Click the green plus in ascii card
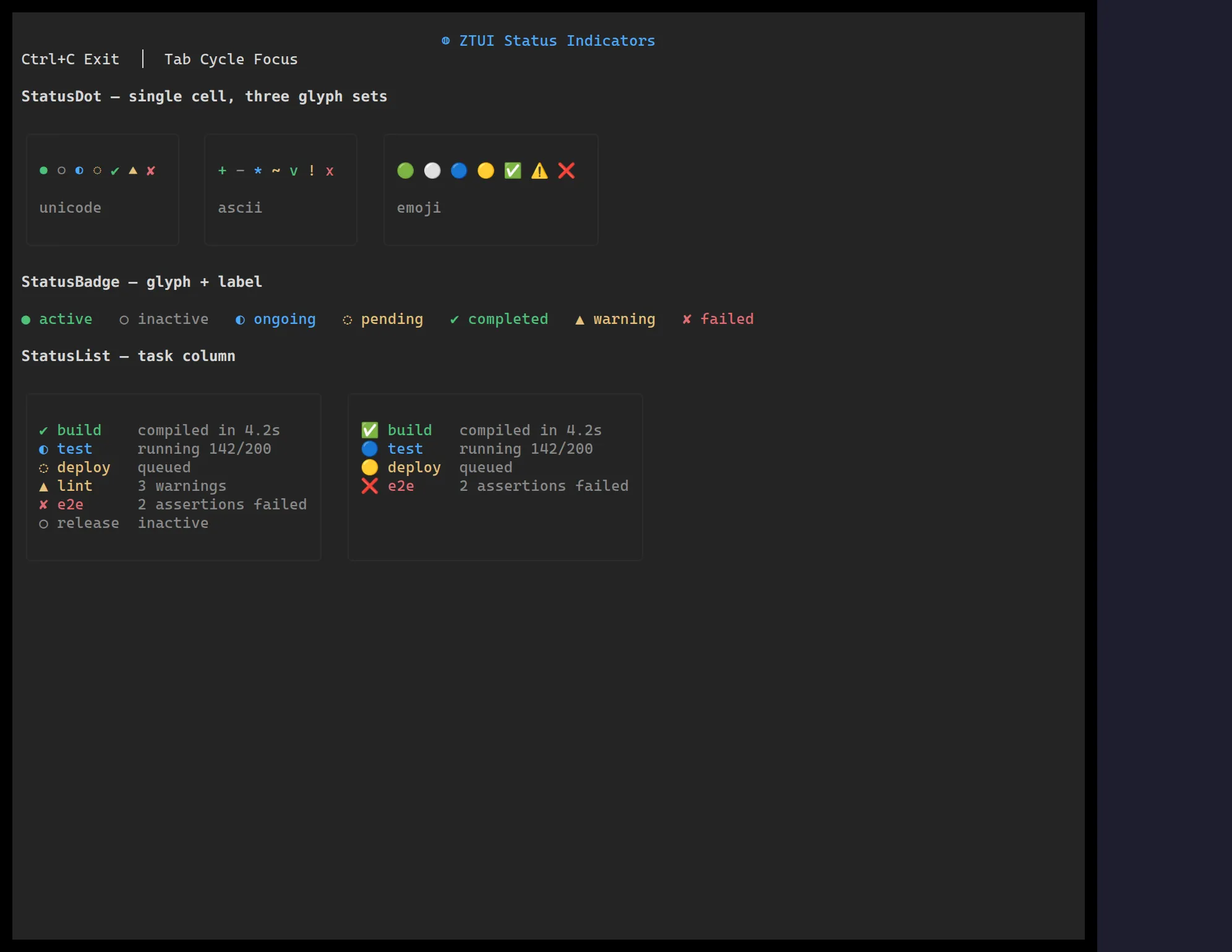This screenshot has width=1232, height=952. pos(222,171)
